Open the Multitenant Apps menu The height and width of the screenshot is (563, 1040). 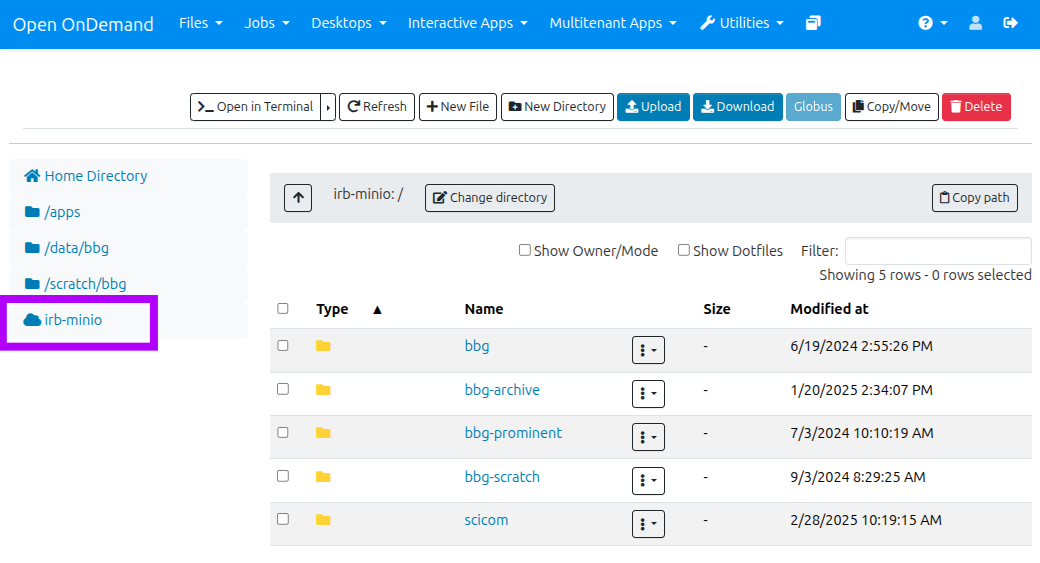(613, 23)
